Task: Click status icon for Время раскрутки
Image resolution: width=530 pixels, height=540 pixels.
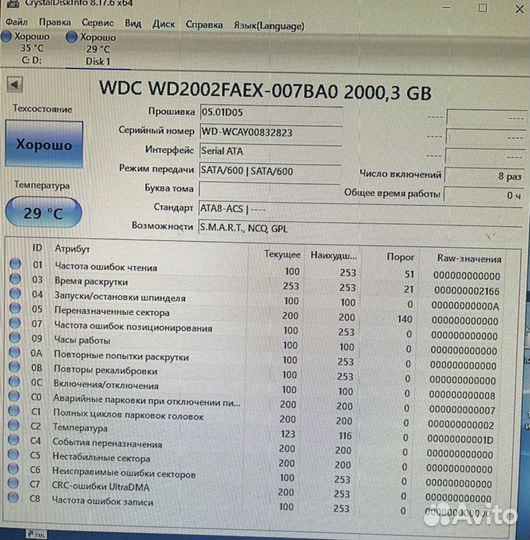Action: tap(15, 279)
